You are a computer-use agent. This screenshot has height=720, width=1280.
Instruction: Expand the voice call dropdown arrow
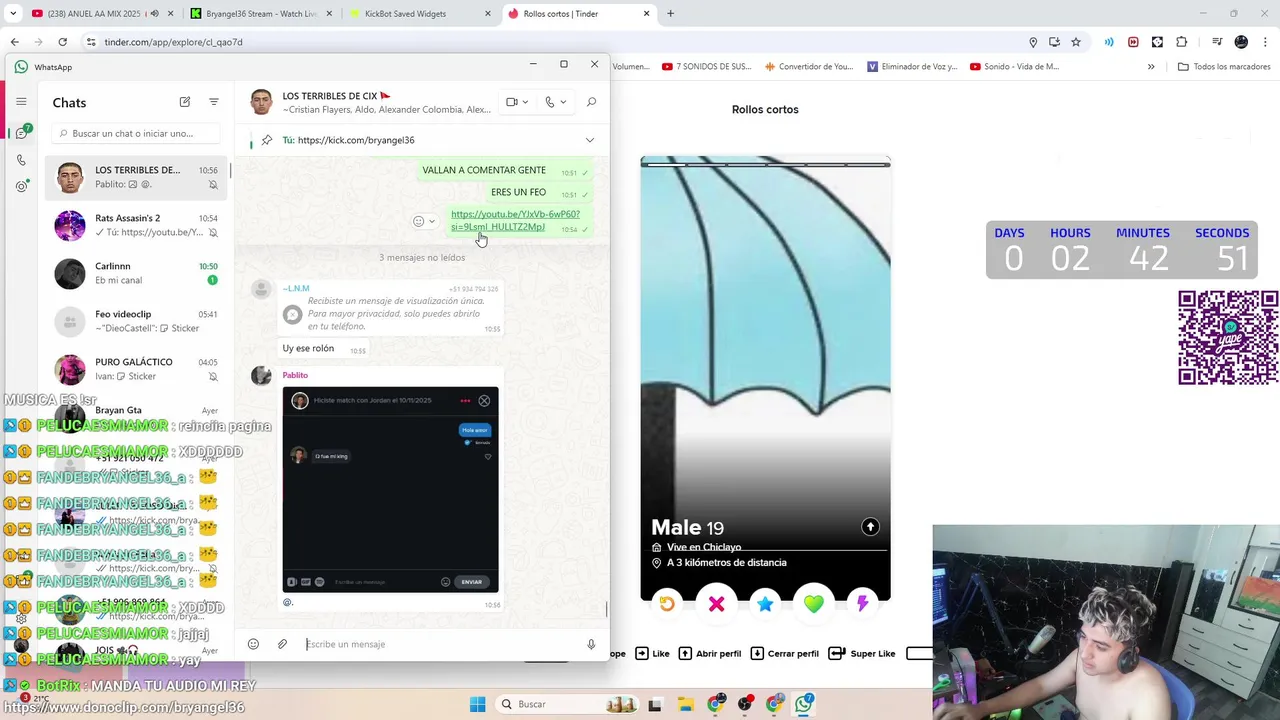563,102
